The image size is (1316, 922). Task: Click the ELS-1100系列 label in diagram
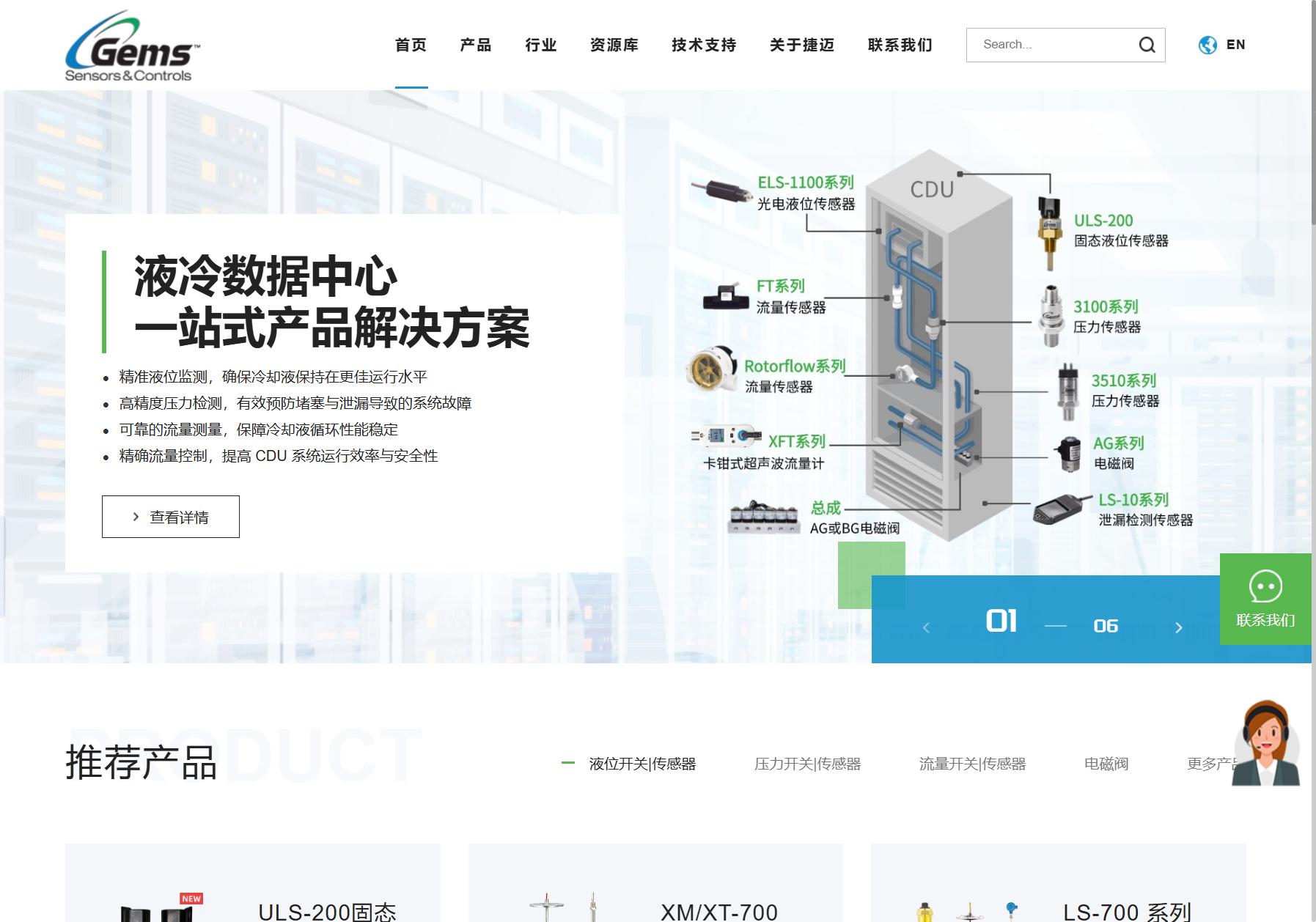[x=806, y=182]
